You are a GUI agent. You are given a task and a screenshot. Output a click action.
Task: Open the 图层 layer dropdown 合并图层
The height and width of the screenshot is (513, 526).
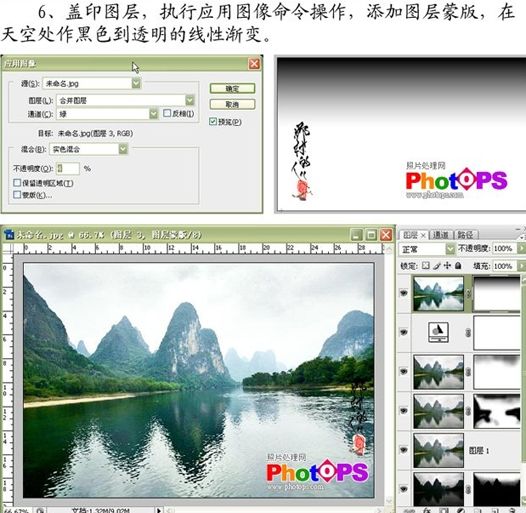point(190,100)
